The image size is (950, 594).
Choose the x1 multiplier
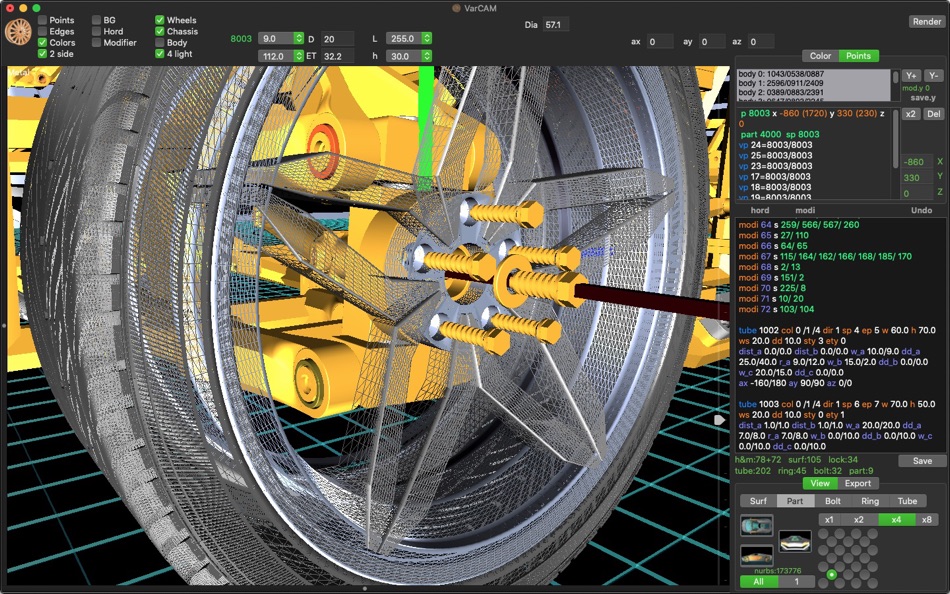[829, 519]
